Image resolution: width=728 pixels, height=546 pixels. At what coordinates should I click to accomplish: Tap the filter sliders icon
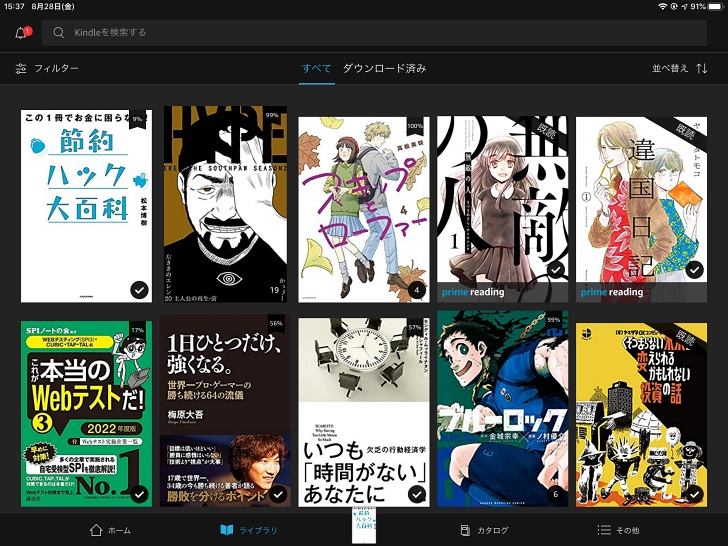[21, 68]
